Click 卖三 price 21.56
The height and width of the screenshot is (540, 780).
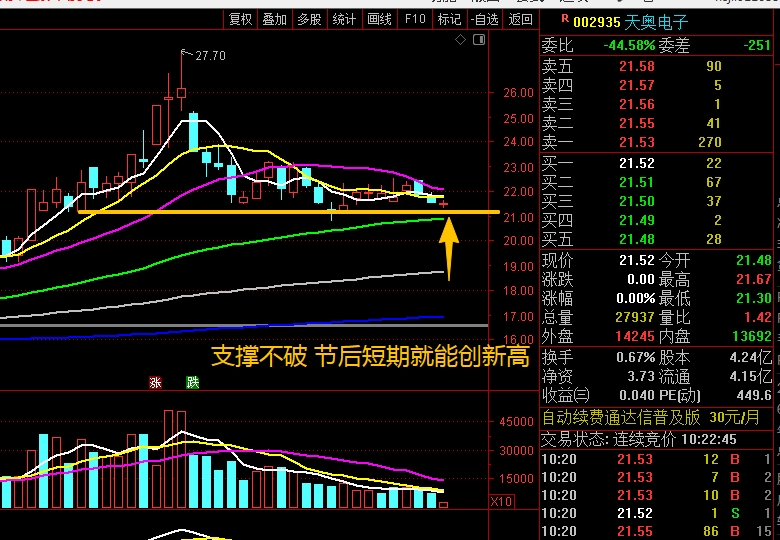coord(637,104)
